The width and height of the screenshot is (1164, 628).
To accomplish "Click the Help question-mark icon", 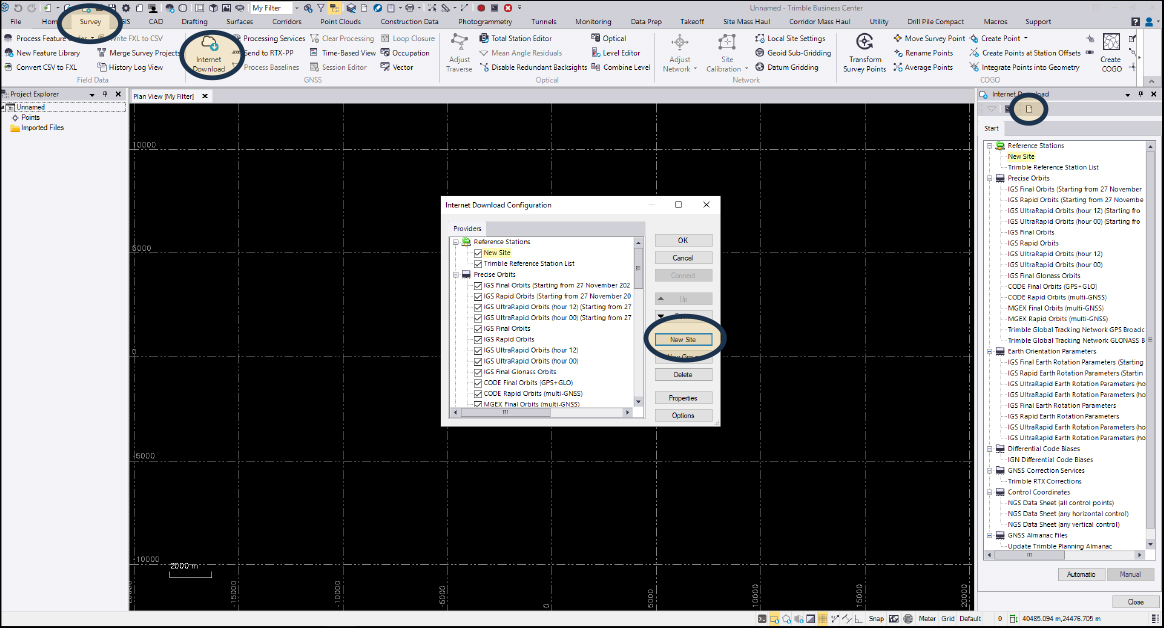I will click(1136, 22).
